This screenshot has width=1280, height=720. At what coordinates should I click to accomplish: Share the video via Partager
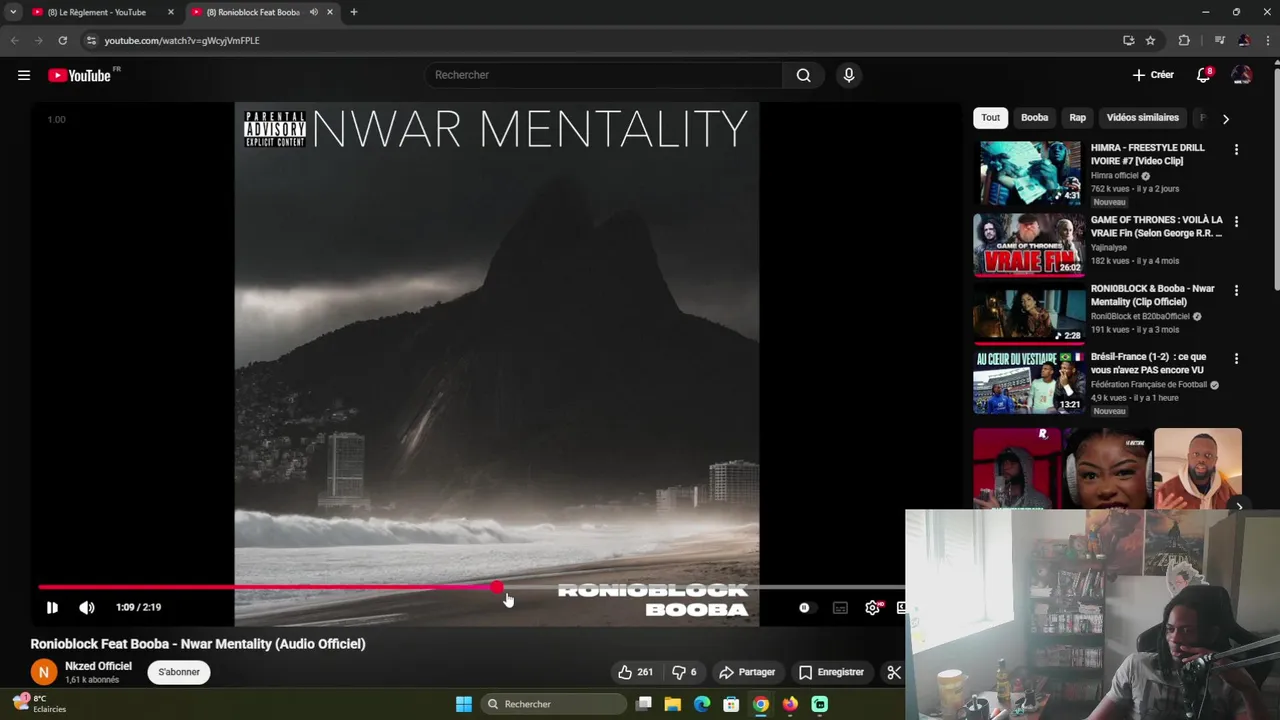[x=747, y=672]
